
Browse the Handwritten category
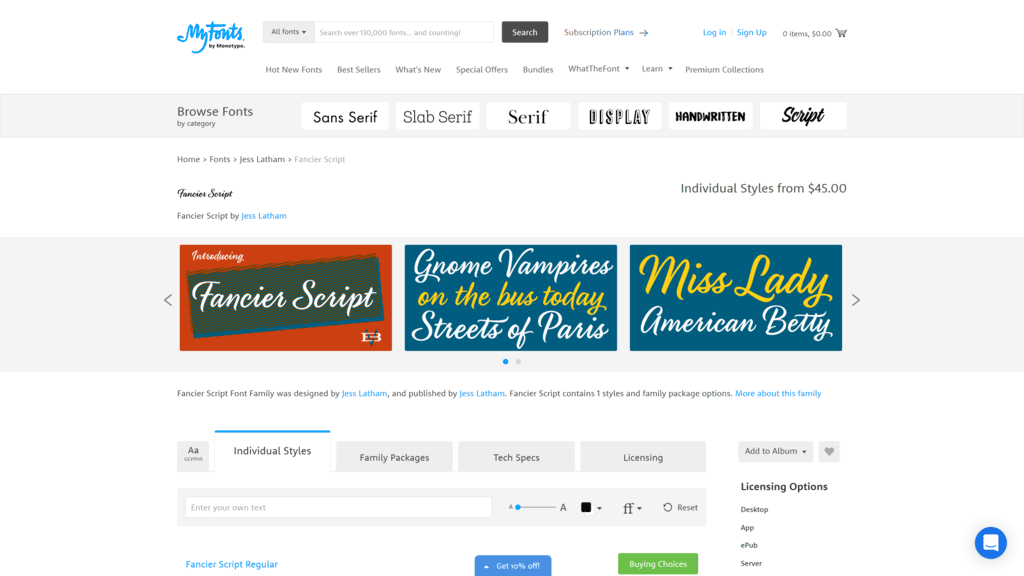point(711,116)
